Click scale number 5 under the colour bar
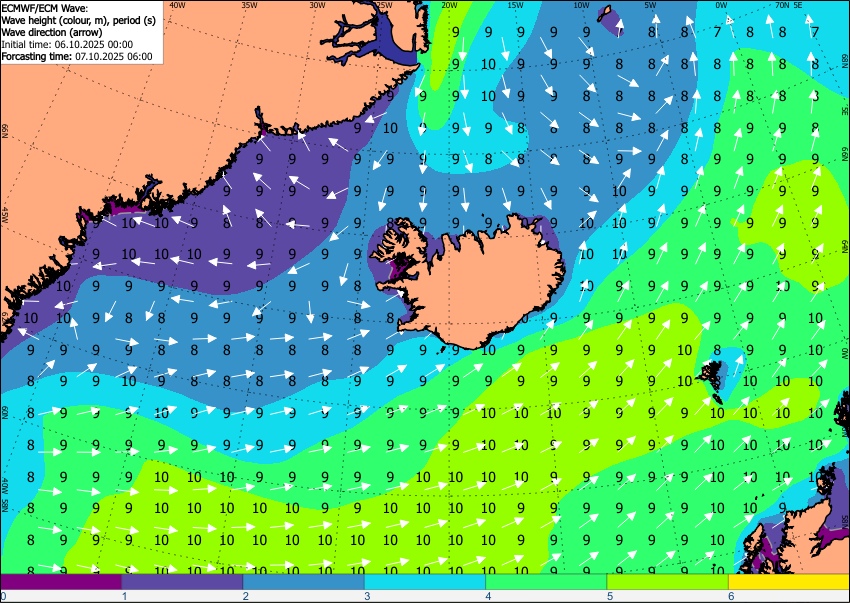 [610, 596]
